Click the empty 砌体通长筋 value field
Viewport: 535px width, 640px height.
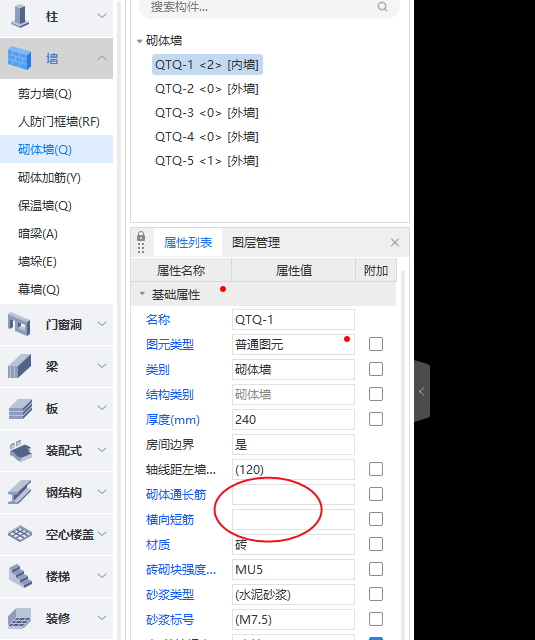(x=293, y=494)
